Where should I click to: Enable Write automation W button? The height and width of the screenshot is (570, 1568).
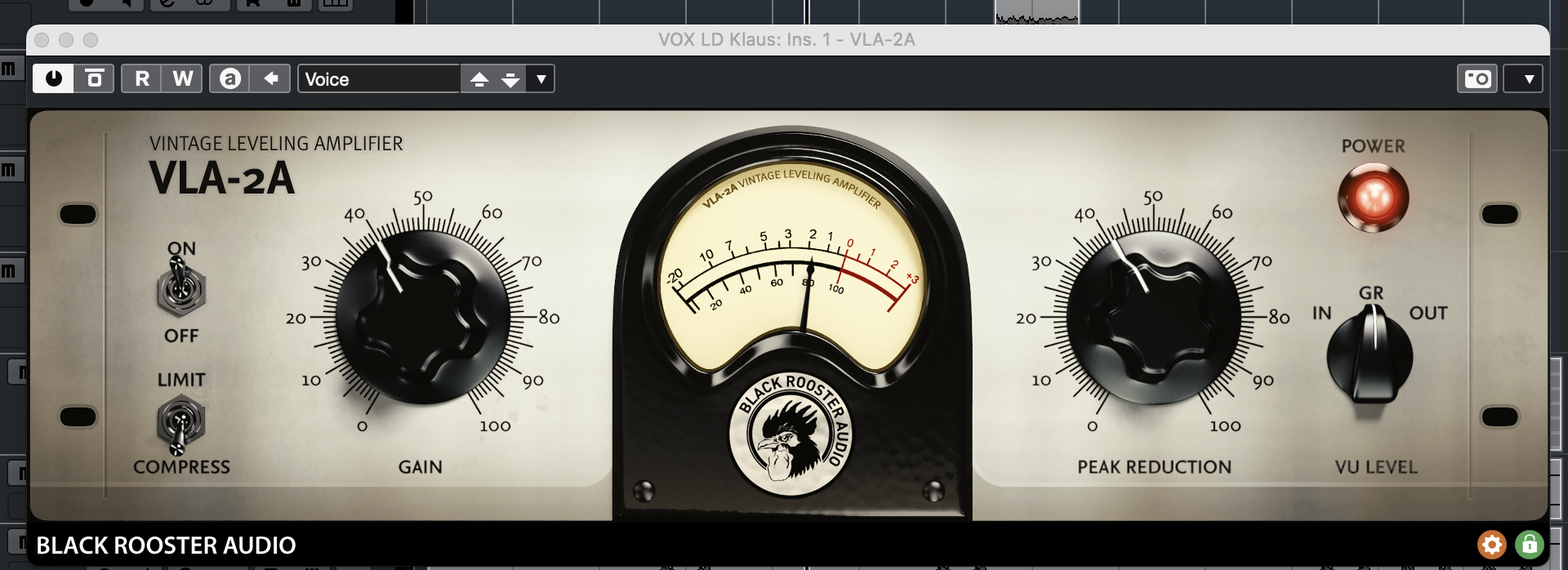(183, 79)
